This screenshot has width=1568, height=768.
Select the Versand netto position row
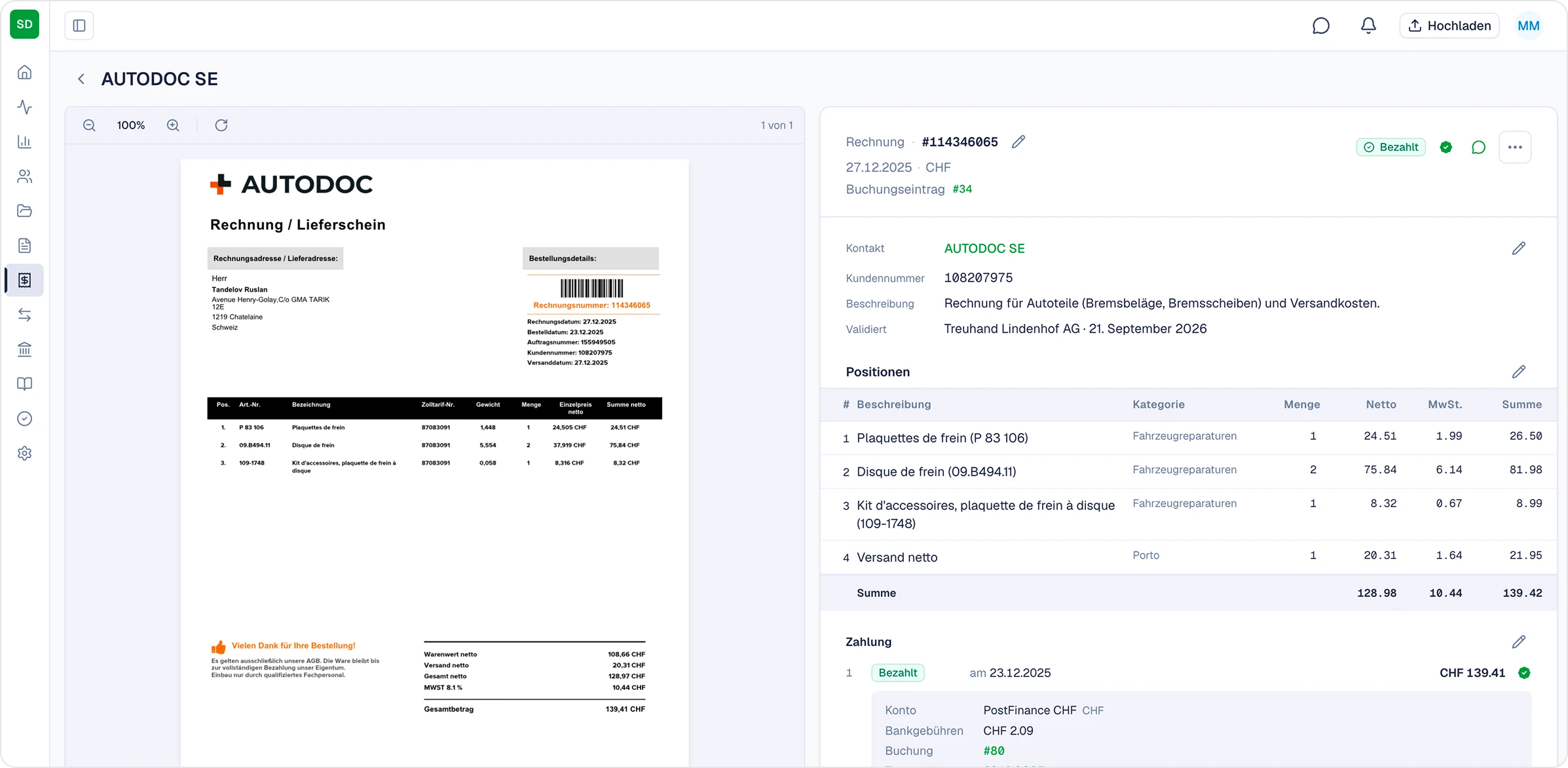[x=1189, y=557]
